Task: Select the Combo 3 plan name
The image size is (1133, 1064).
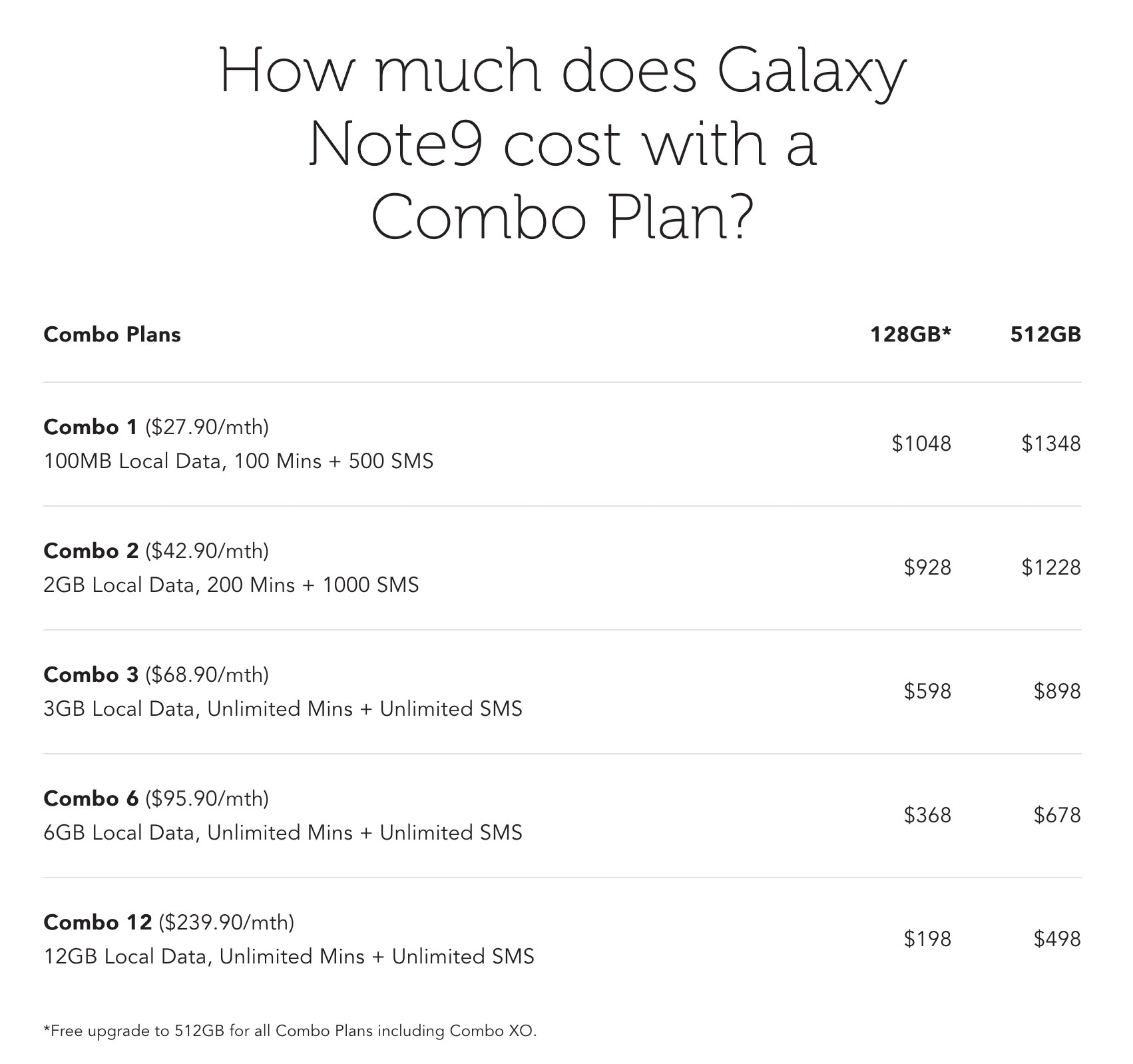Action: [91, 674]
